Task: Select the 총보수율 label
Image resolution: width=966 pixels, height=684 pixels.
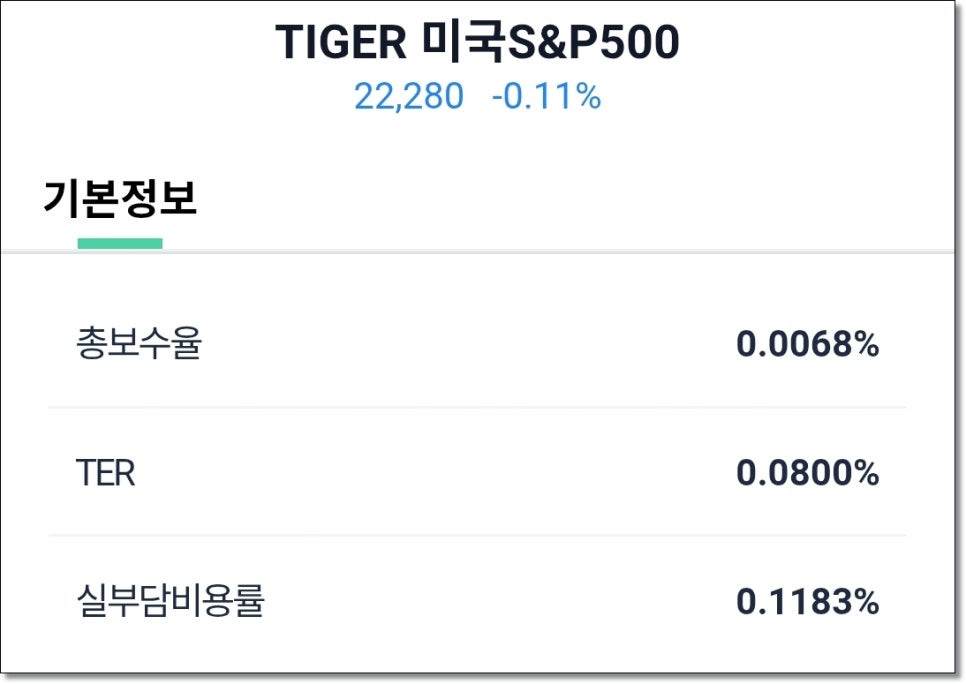Action: click(x=139, y=345)
